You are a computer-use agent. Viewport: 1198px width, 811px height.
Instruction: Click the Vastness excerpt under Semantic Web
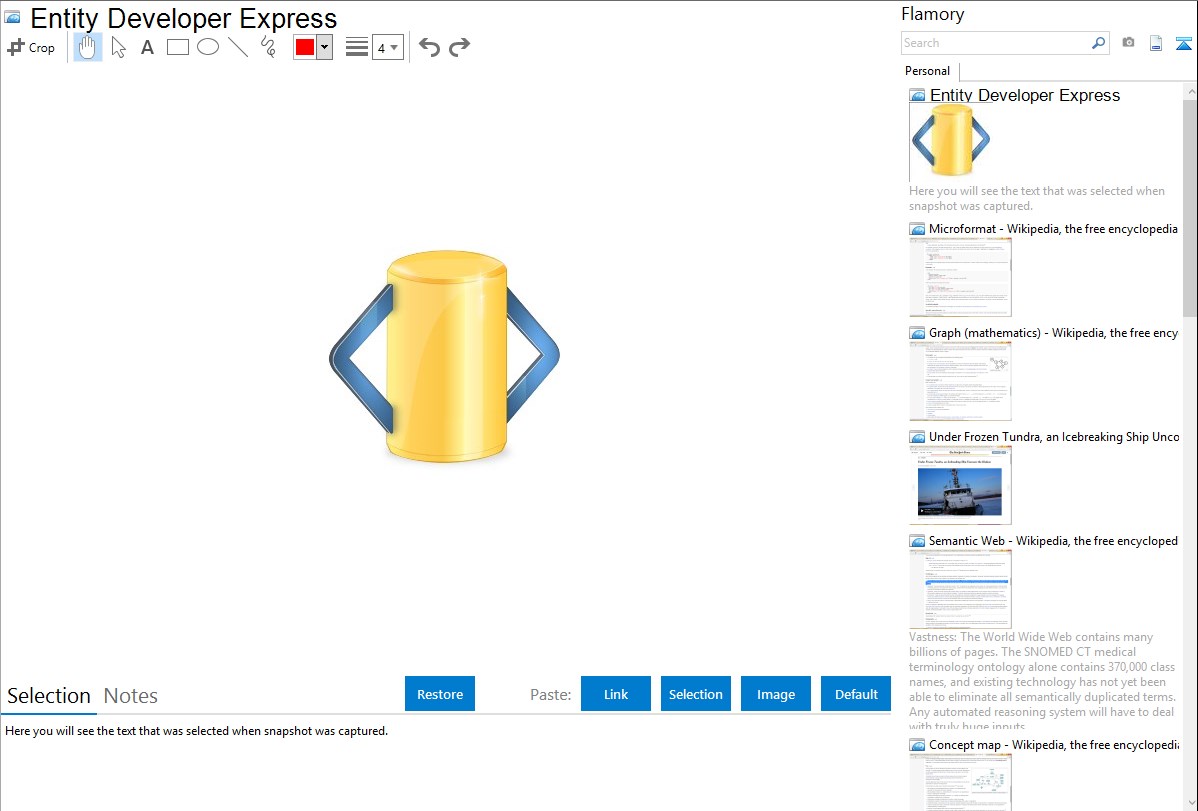click(1042, 681)
